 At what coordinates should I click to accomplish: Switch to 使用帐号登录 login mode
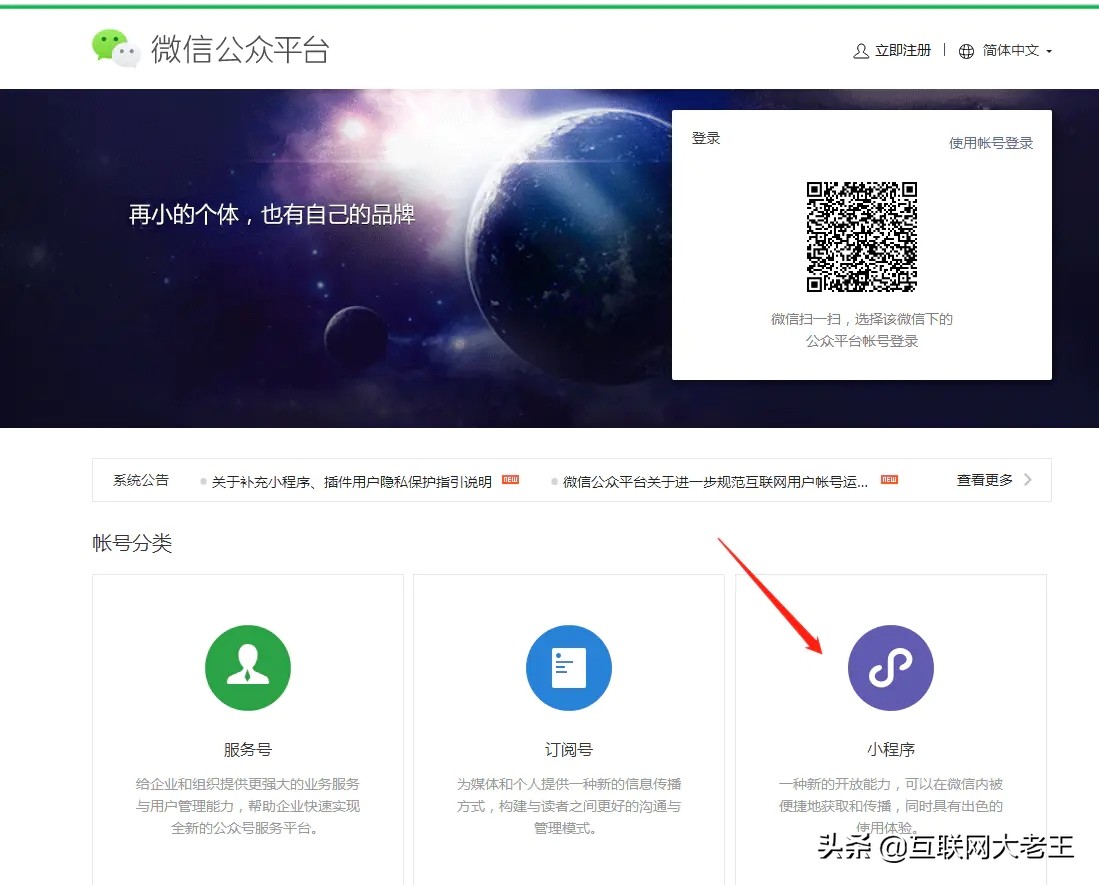coord(990,142)
